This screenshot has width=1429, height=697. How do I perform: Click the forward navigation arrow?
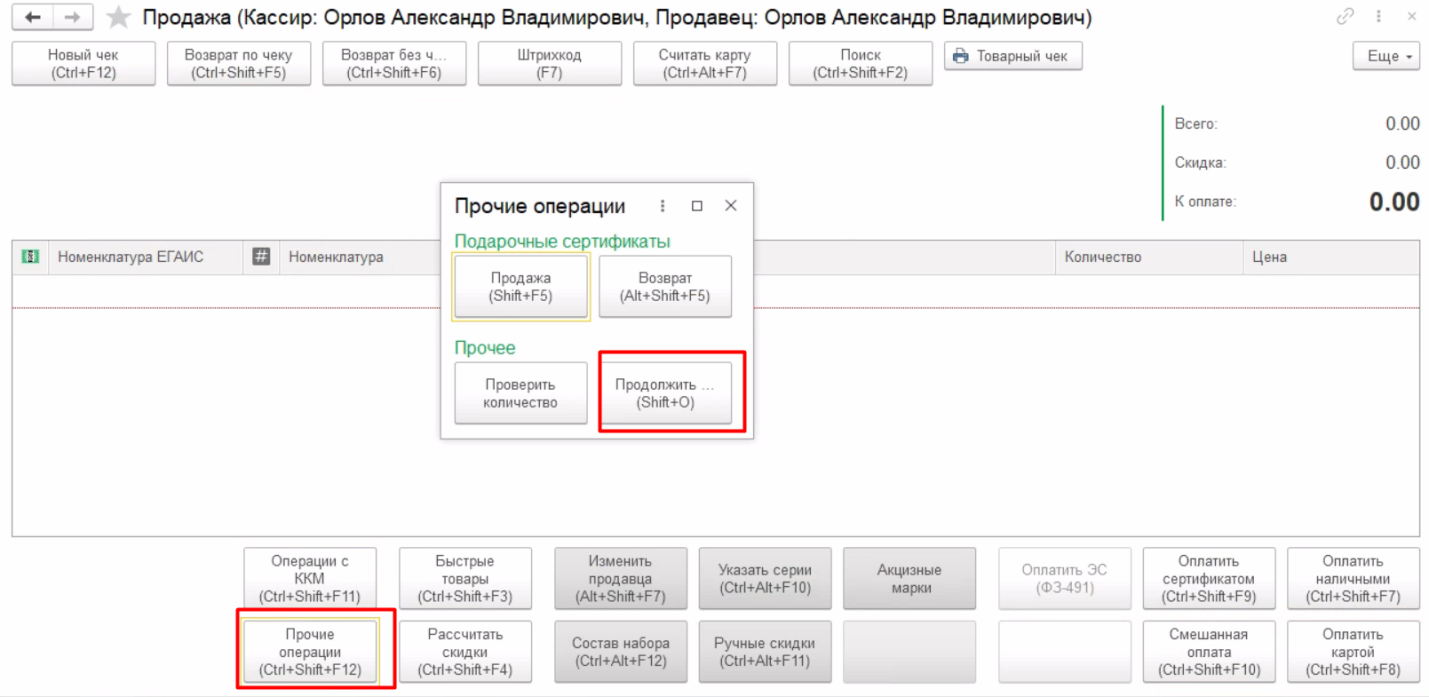pyautogui.click(x=72, y=18)
